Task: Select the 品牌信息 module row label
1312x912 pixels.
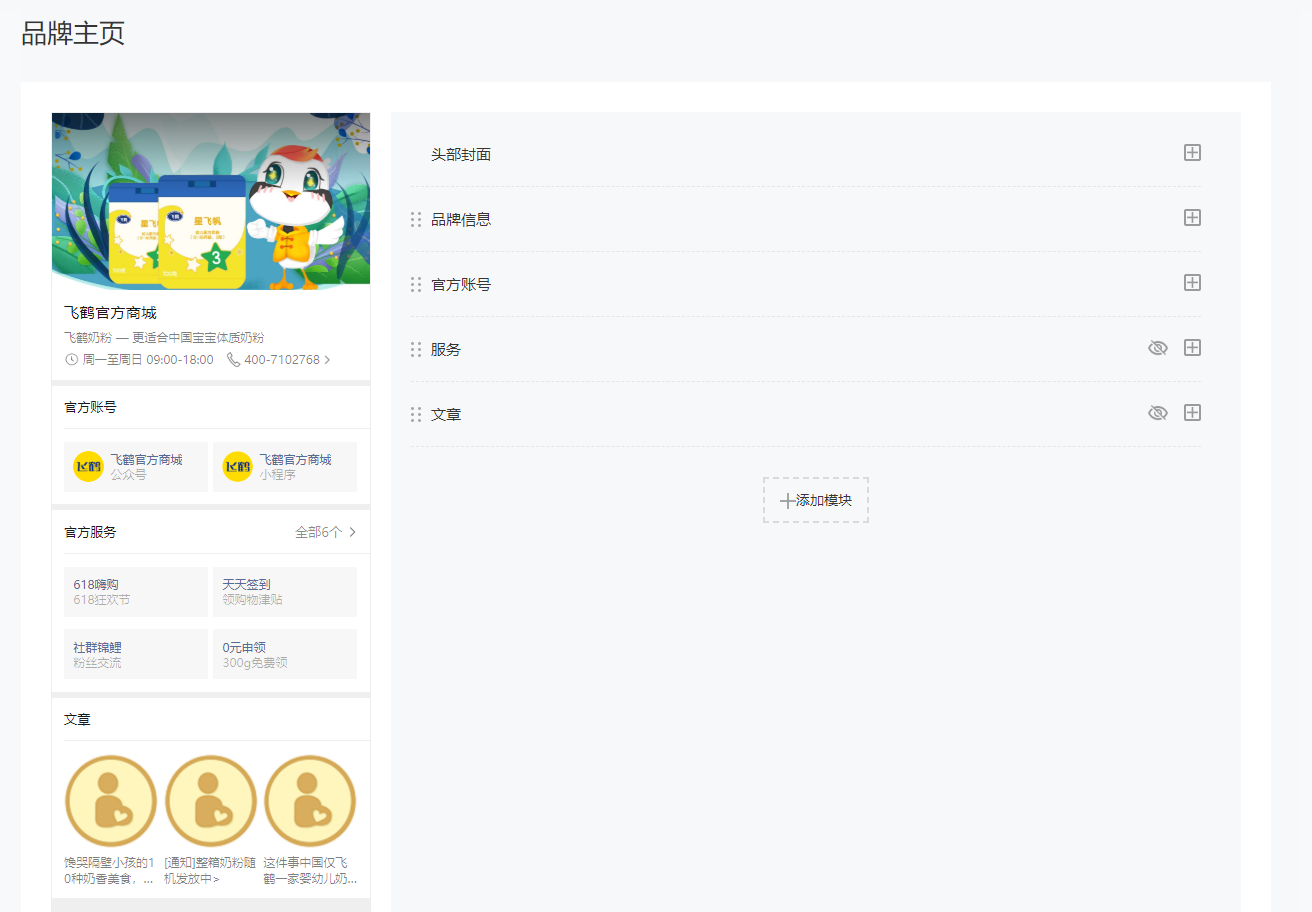Action: [x=461, y=220]
